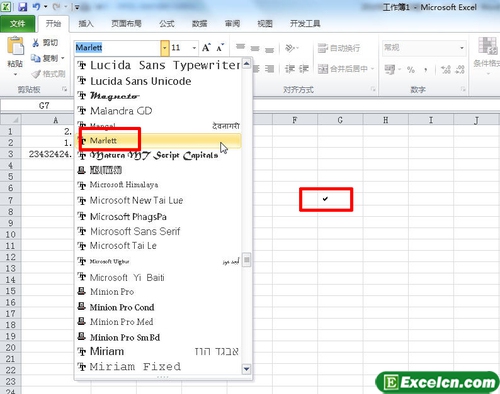Click the Cut scissors icon
The width and height of the screenshot is (500, 394).
click(x=35, y=42)
